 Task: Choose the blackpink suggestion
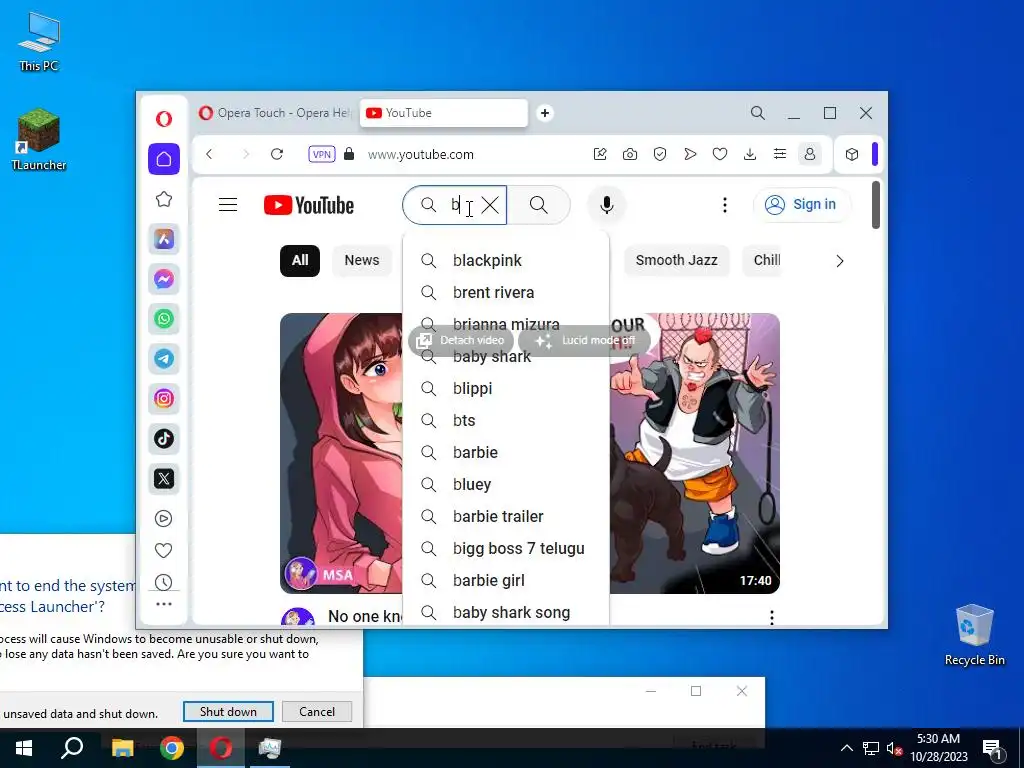tap(506, 261)
